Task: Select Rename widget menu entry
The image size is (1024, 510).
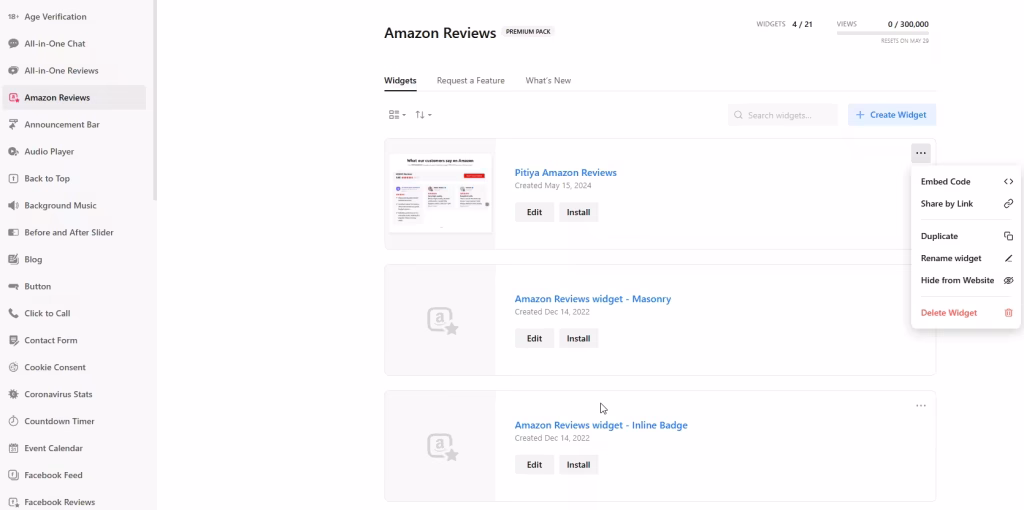Action: pyautogui.click(x=967, y=259)
